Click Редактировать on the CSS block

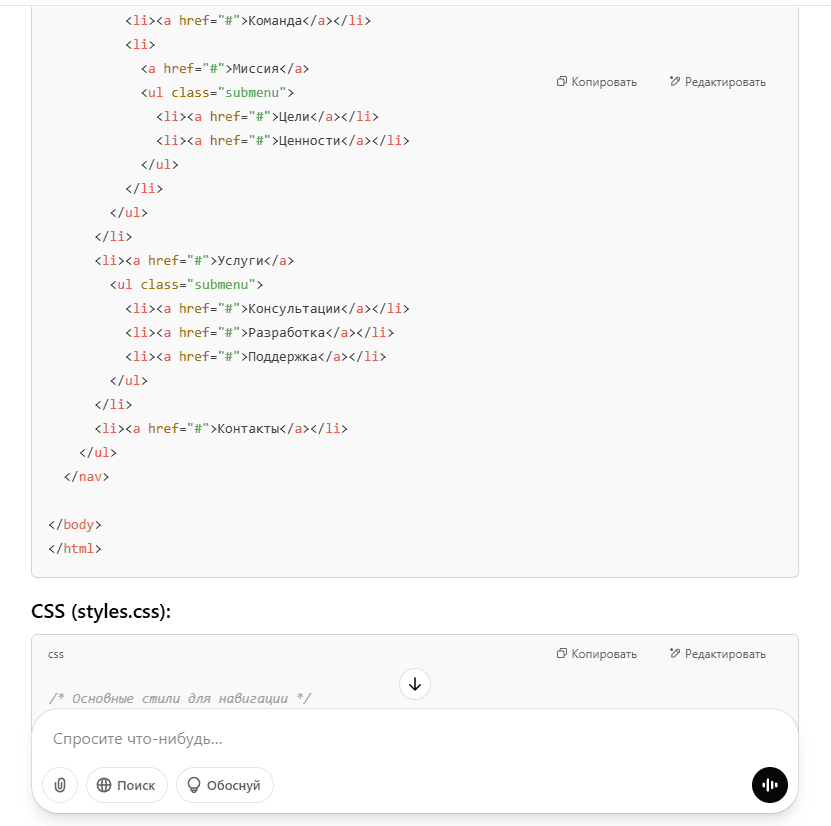pos(718,654)
